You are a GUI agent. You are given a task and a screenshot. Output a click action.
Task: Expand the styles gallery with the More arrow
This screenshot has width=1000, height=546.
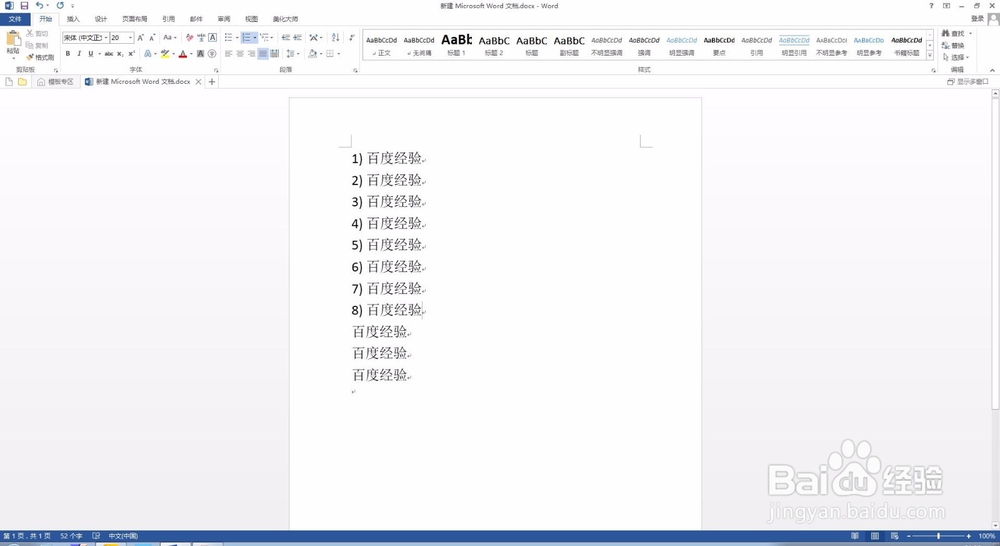pos(930,55)
